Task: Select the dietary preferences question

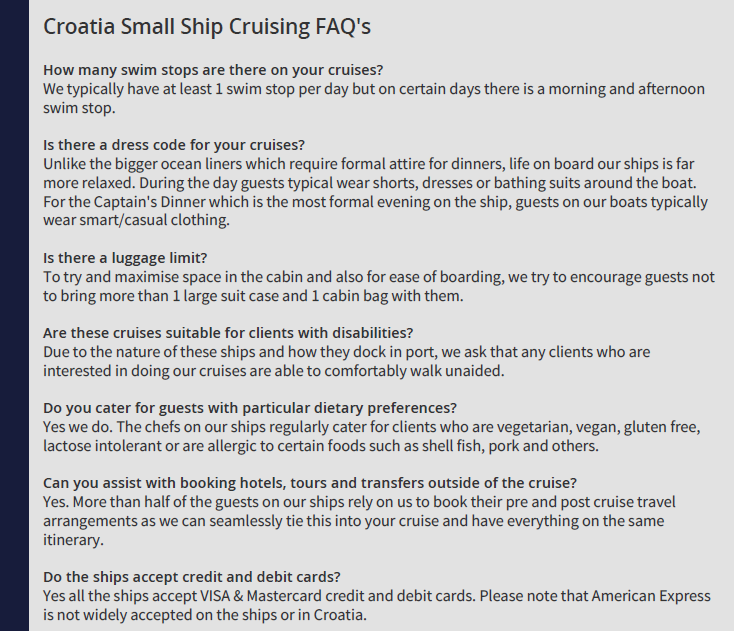Action: click(x=250, y=408)
